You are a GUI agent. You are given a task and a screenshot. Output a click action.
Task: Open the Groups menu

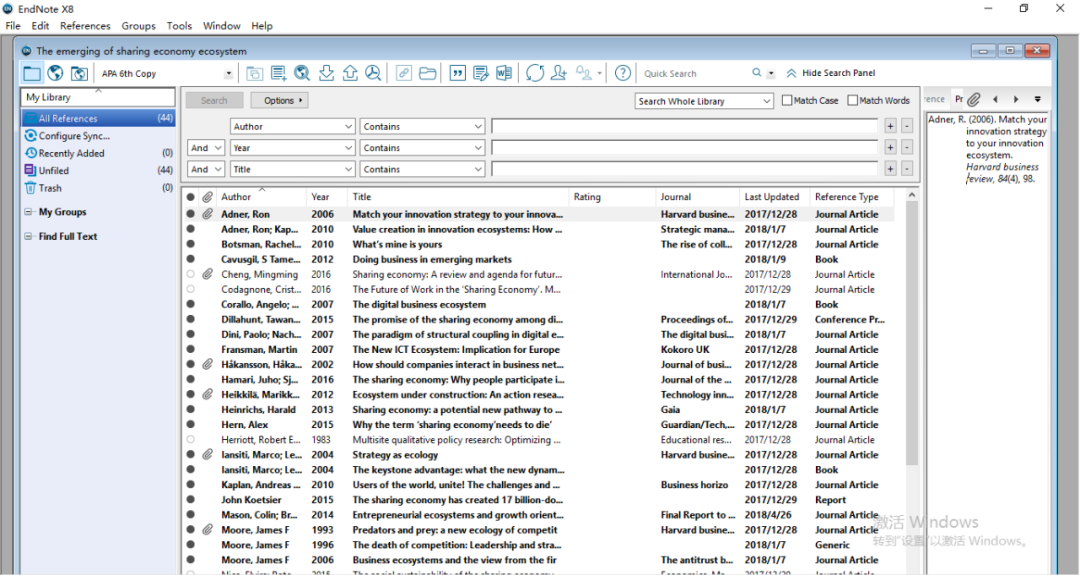tap(138, 25)
